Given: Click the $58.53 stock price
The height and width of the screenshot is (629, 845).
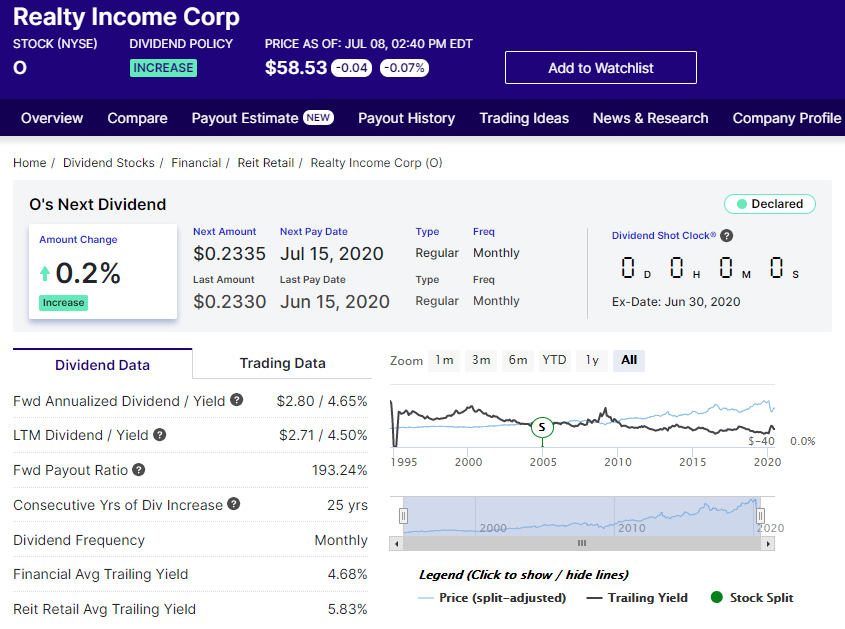Looking at the screenshot, I should 296,68.
